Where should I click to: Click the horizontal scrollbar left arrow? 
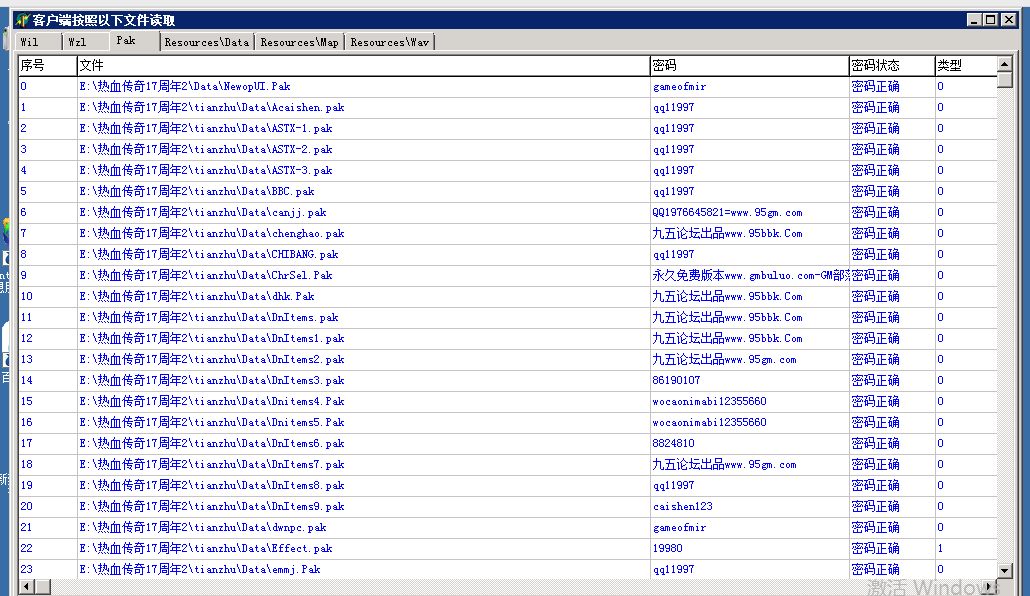point(27,586)
